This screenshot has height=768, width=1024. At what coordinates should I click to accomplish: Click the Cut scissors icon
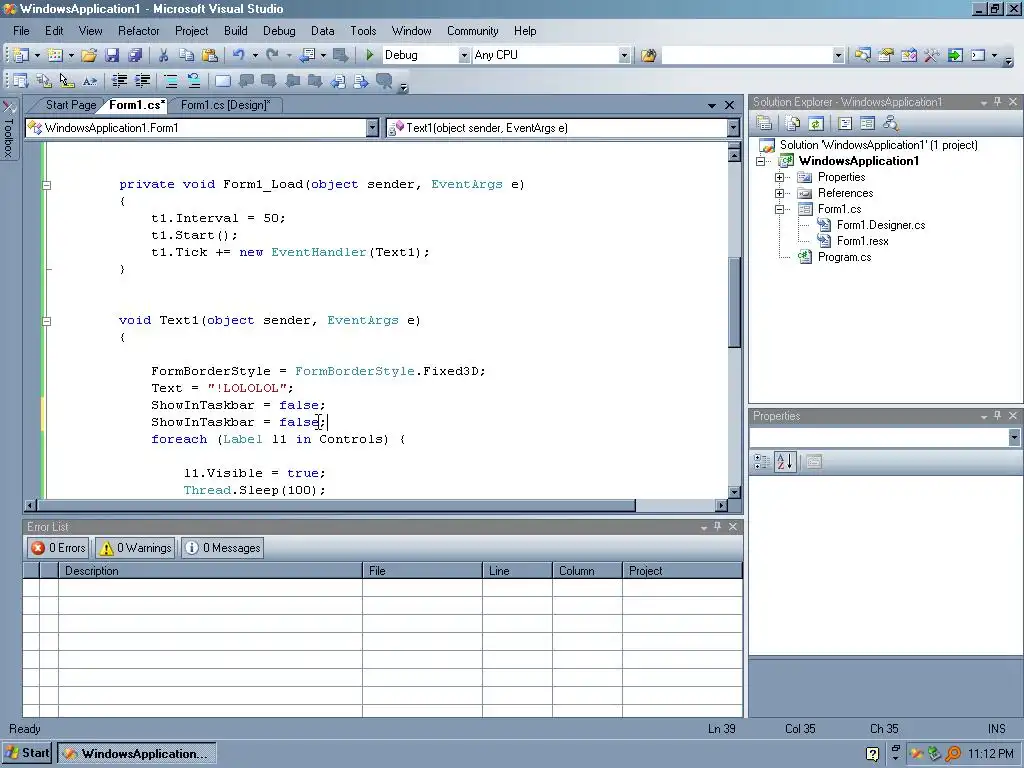pos(163,56)
